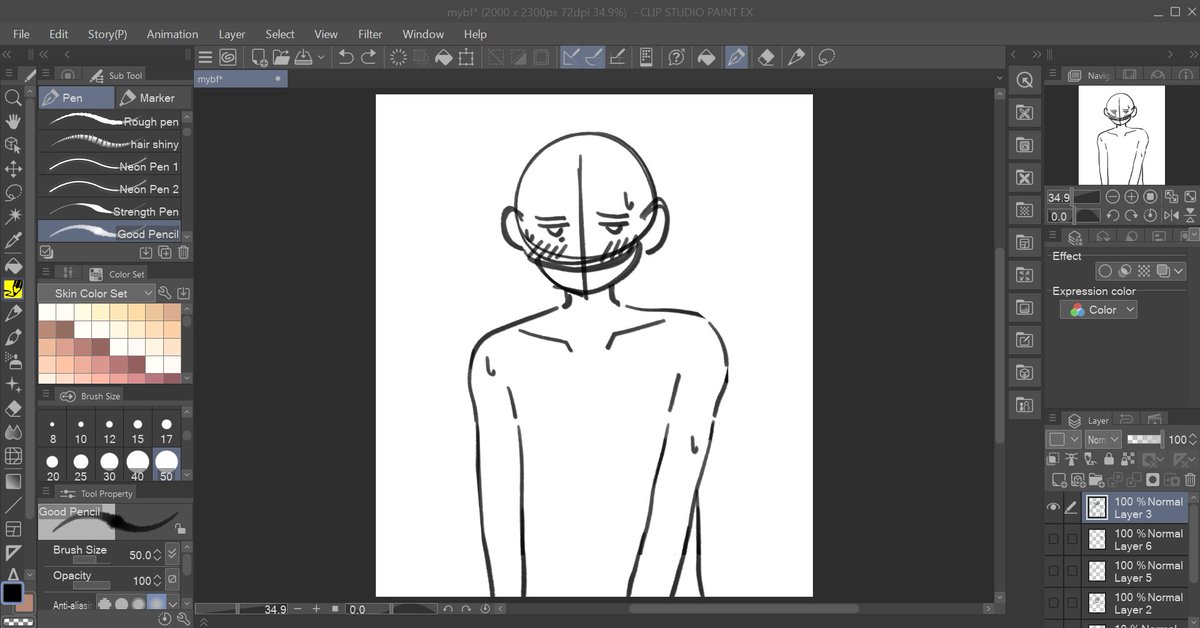Open the File menu
This screenshot has width=1200, height=628.
click(x=21, y=34)
